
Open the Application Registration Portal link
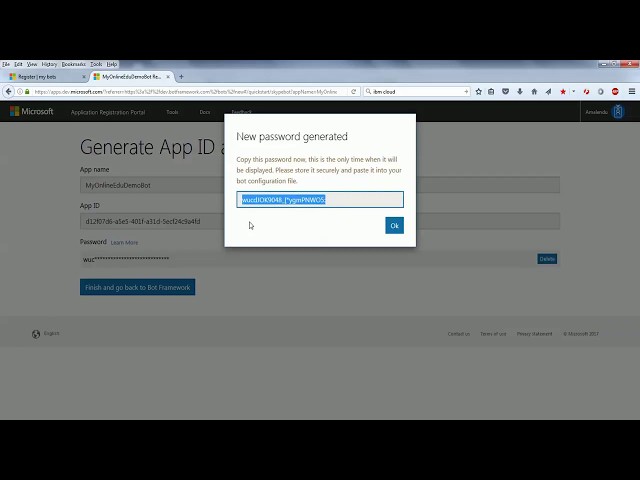point(108,112)
